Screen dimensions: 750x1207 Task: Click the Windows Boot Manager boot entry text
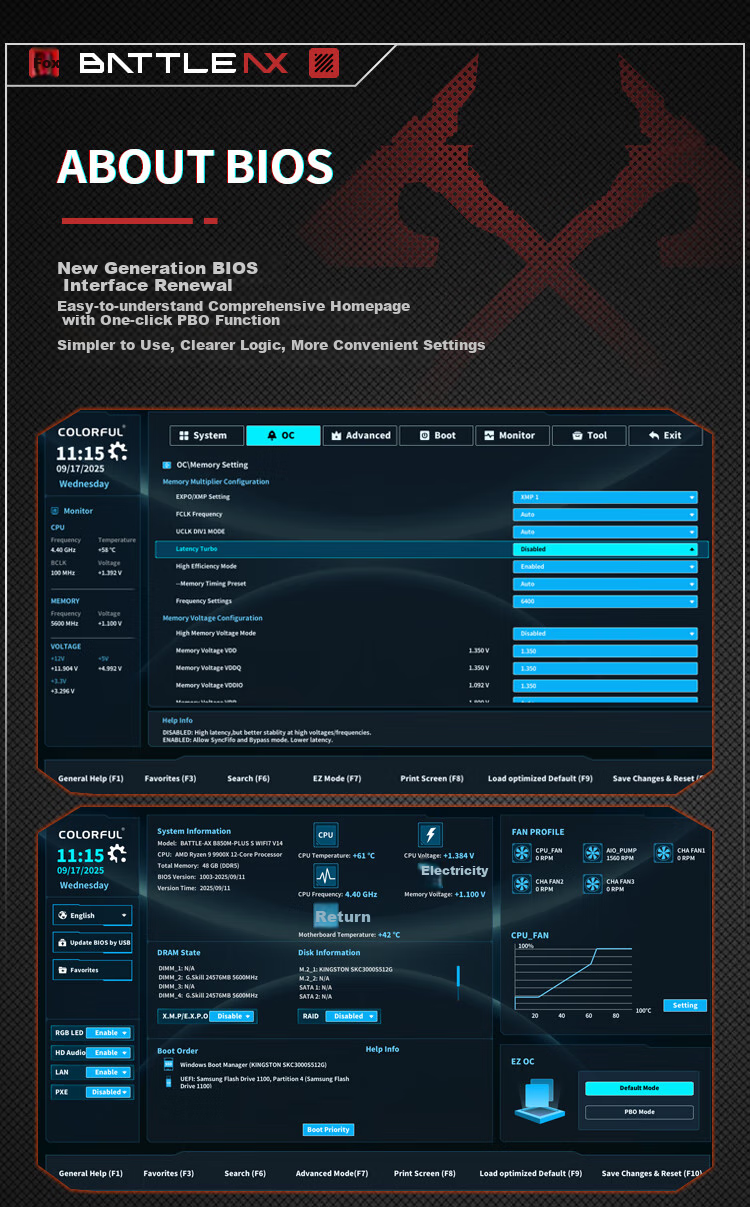point(253,1065)
